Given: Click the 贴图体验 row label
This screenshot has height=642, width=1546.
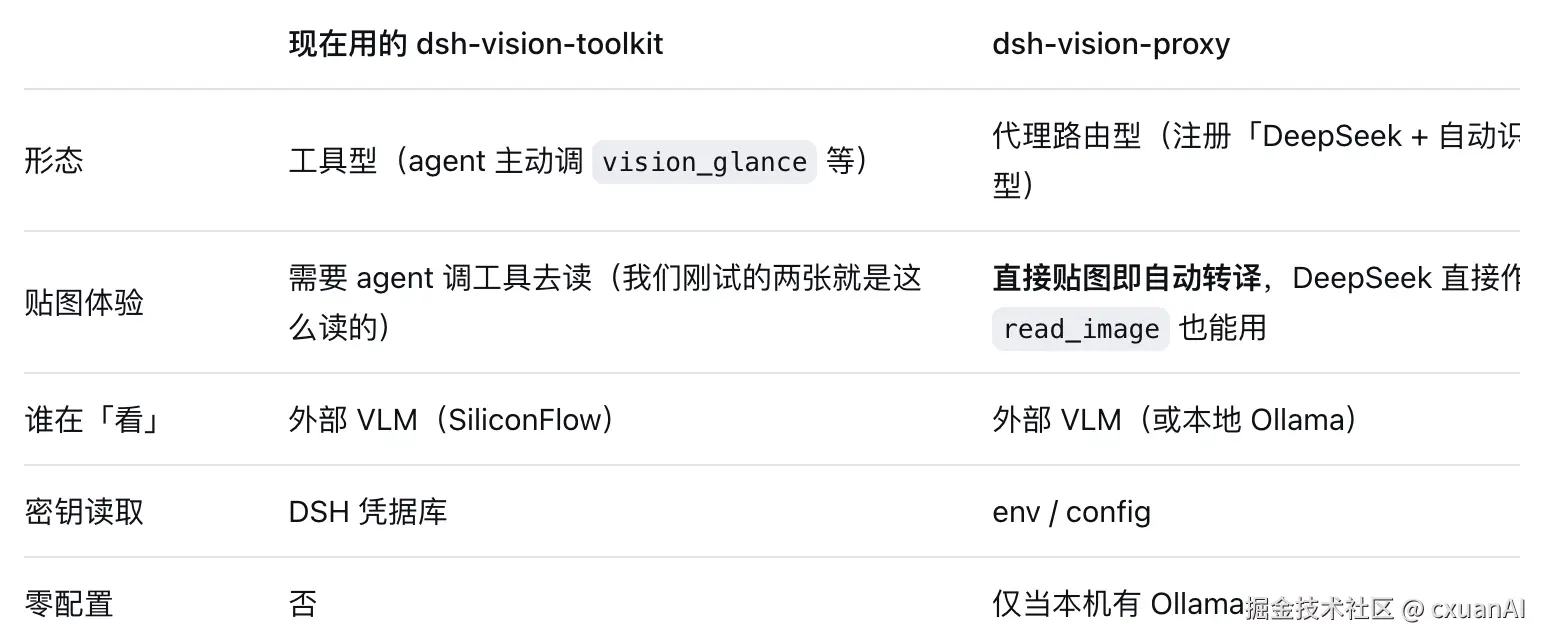Looking at the screenshot, I should [x=84, y=303].
